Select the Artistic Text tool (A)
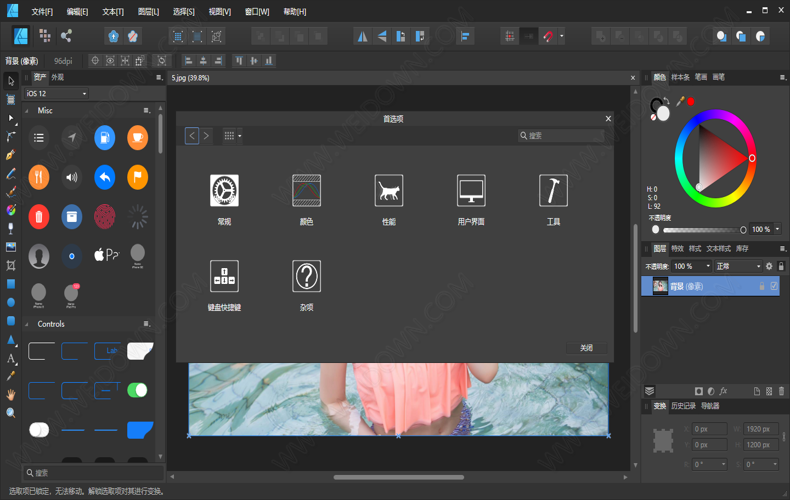 [x=11, y=358]
